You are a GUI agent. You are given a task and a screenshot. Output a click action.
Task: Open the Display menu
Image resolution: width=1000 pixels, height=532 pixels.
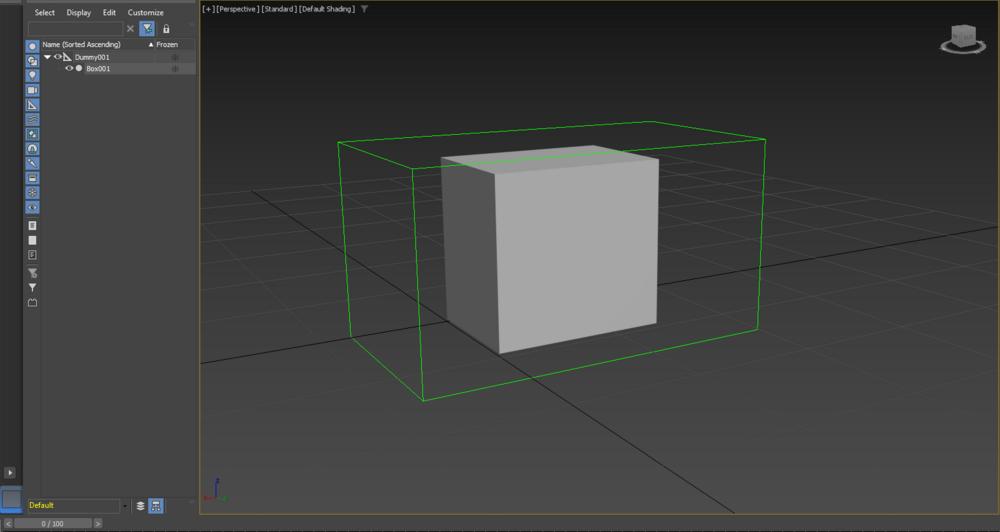coord(79,12)
